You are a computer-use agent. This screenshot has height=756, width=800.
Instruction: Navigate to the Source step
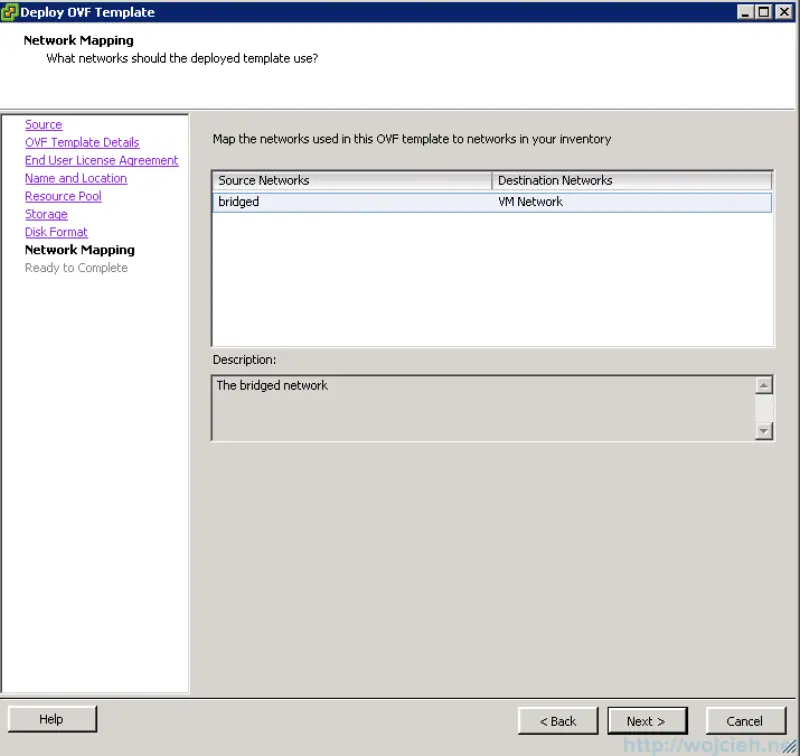(43, 124)
